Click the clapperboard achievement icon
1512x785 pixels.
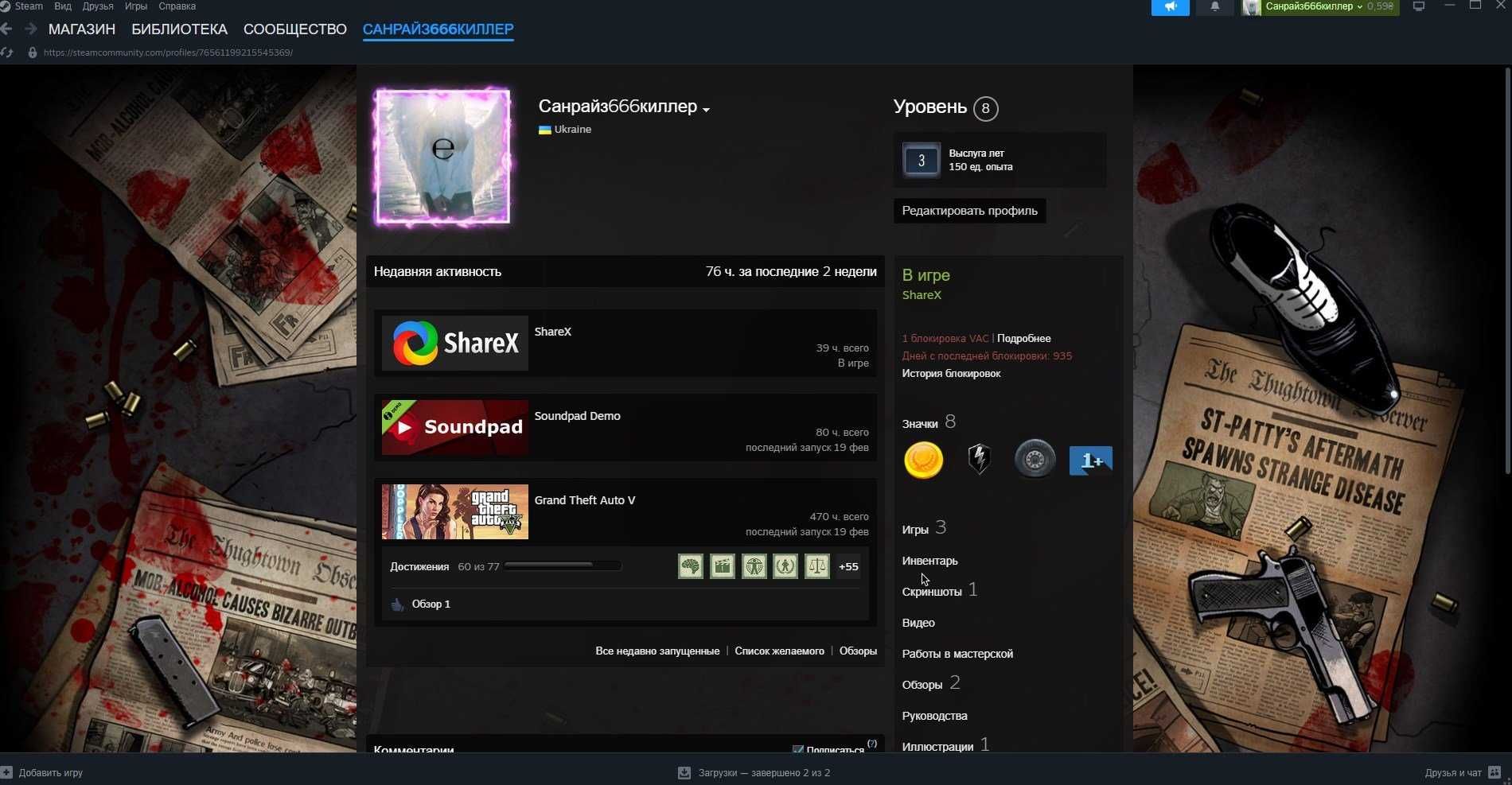tap(723, 566)
